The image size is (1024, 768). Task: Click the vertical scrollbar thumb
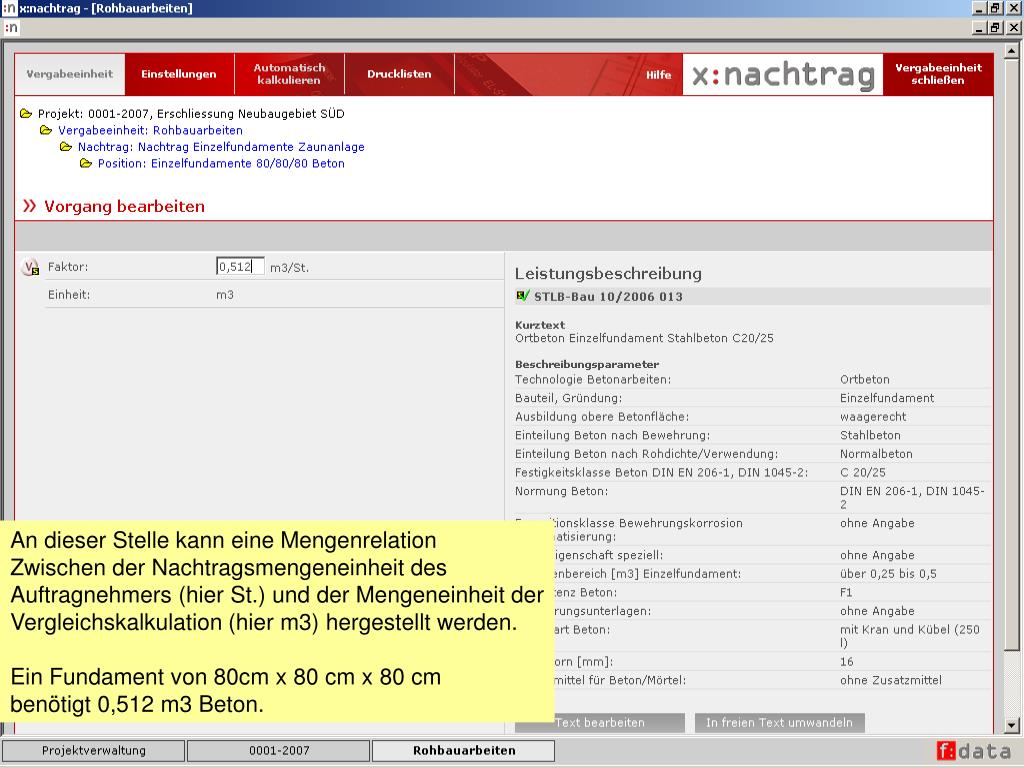pyautogui.click(x=1012, y=354)
